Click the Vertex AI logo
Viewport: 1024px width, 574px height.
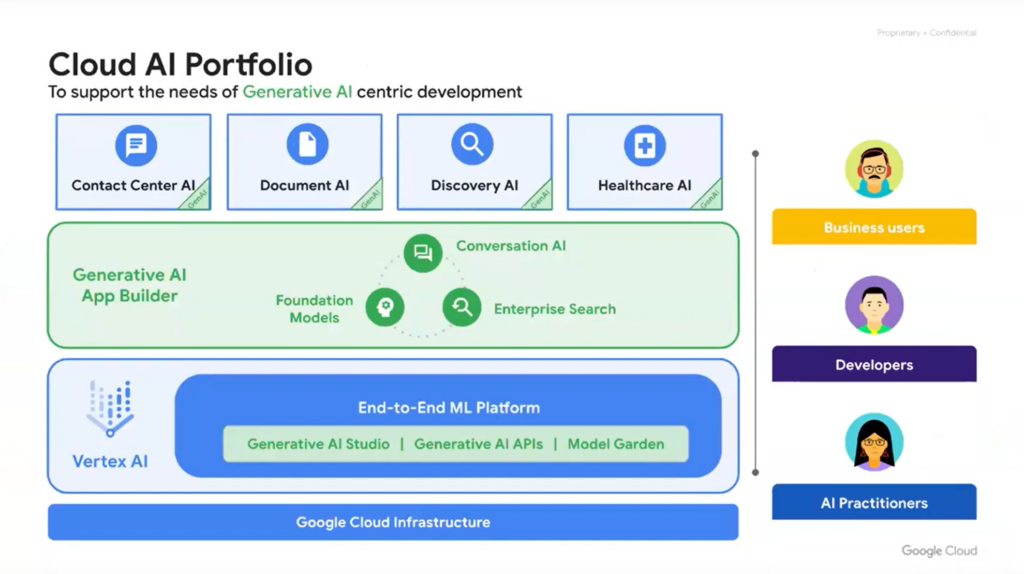point(110,408)
